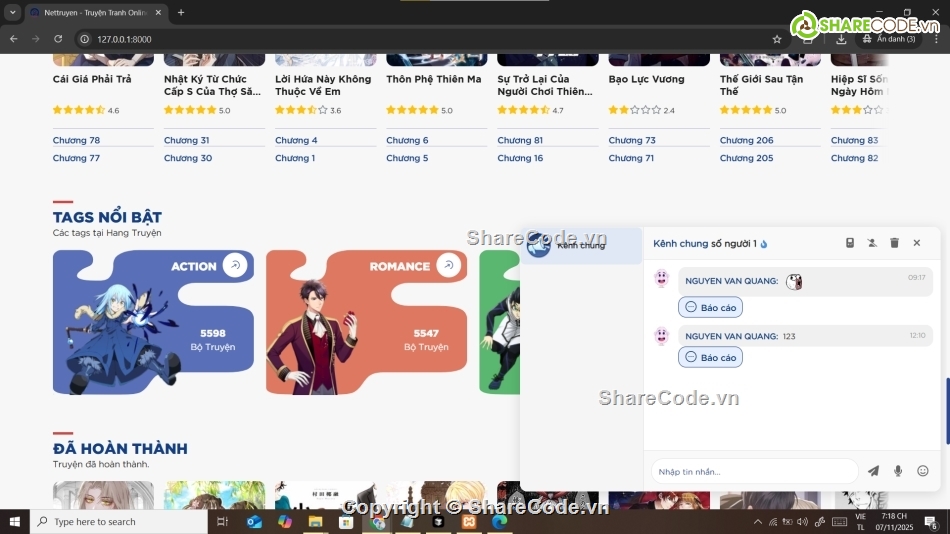Close the chat panel with X icon
The height and width of the screenshot is (534, 950).
916,243
